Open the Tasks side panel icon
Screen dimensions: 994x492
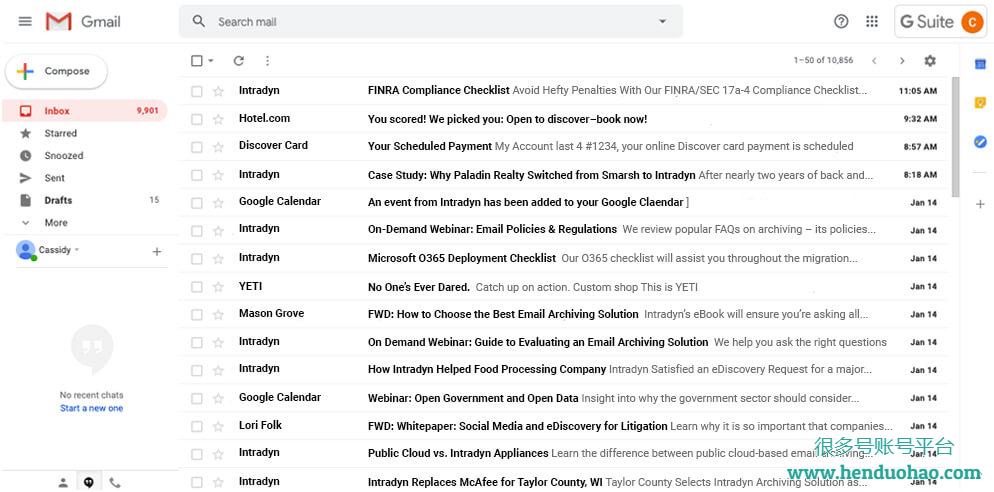(980, 142)
